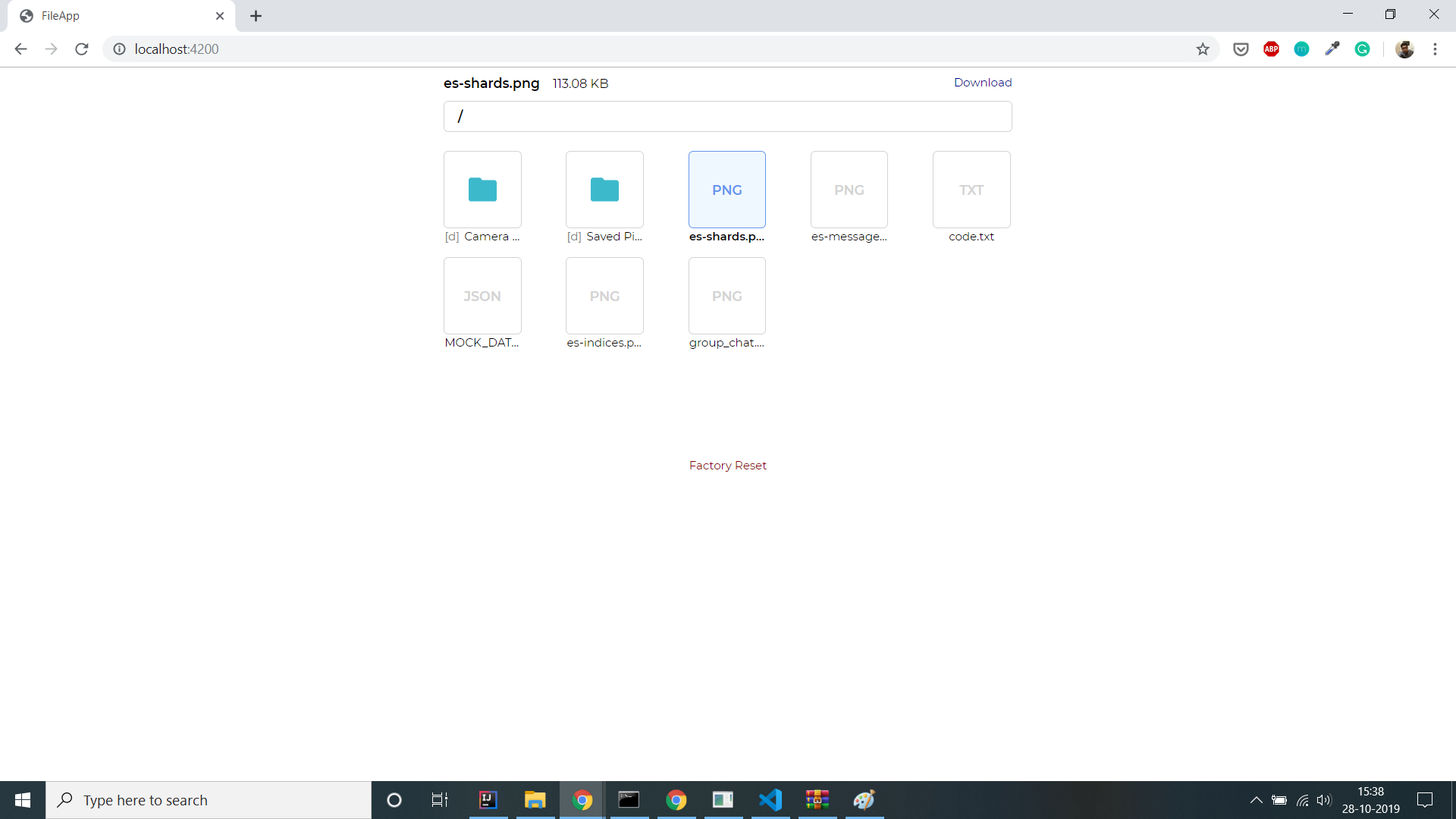Viewport: 1456px width, 819px height.
Task: Click the group_chat PNG file icon
Action: (x=727, y=296)
